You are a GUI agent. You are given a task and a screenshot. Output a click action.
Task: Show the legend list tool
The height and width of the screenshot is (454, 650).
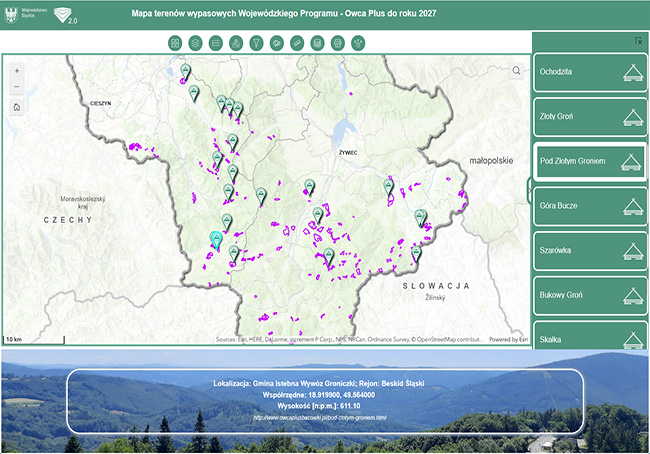click(x=216, y=43)
